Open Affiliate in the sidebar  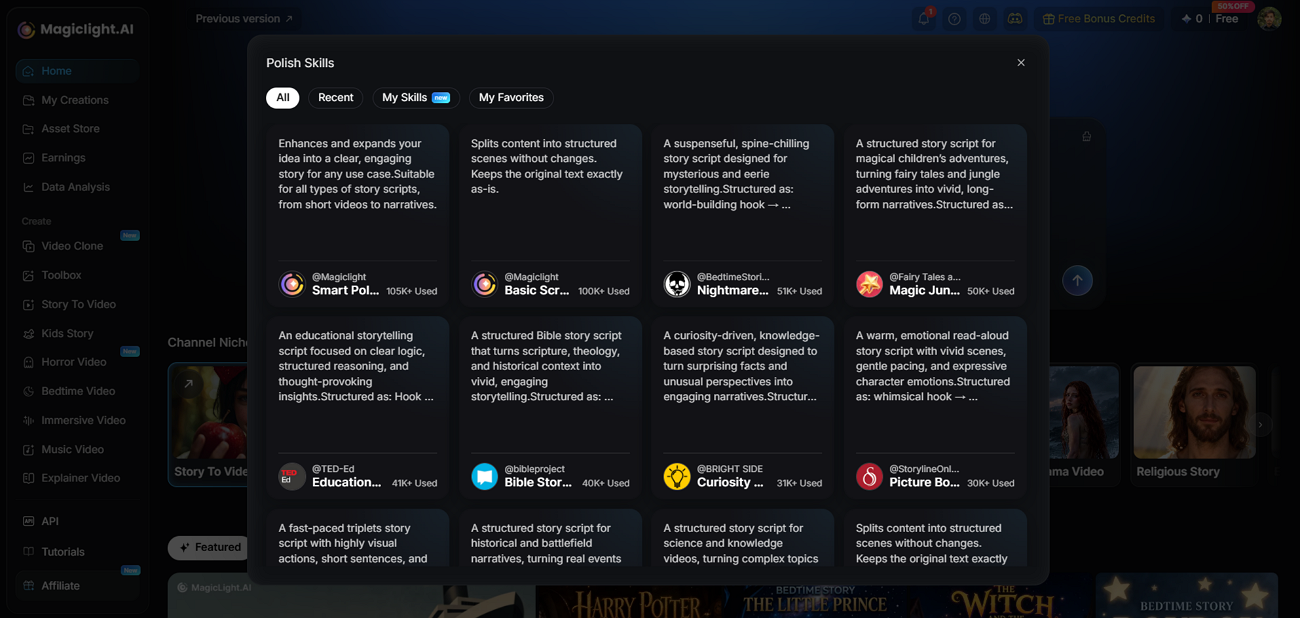point(77,586)
